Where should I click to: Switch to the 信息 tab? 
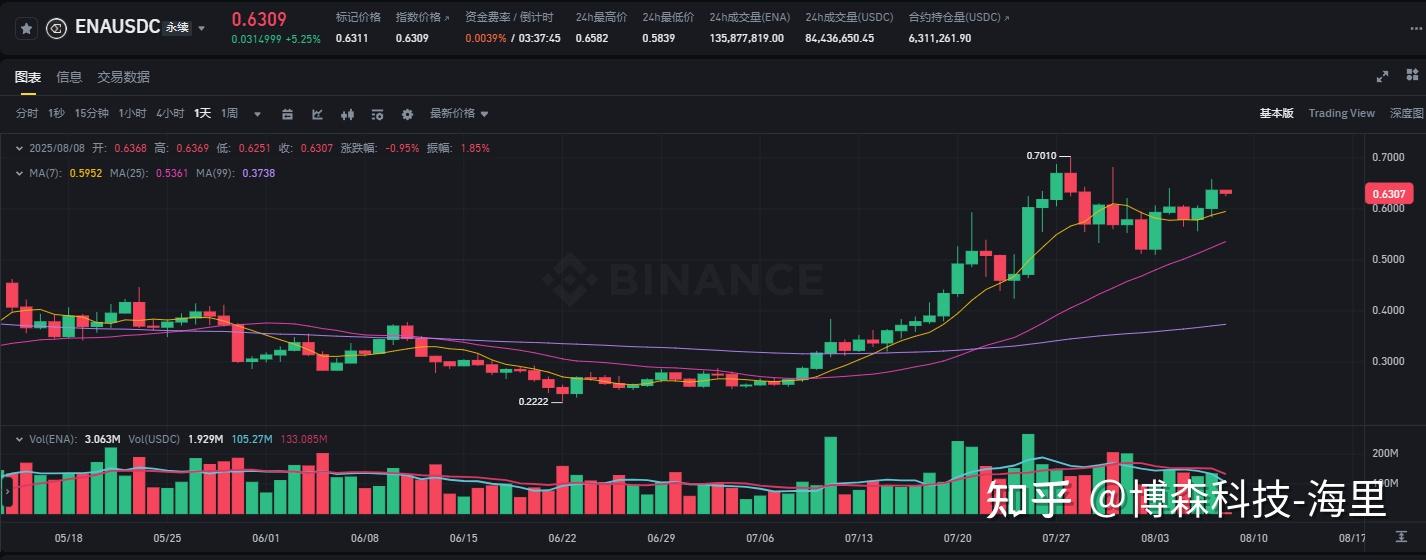coord(69,77)
